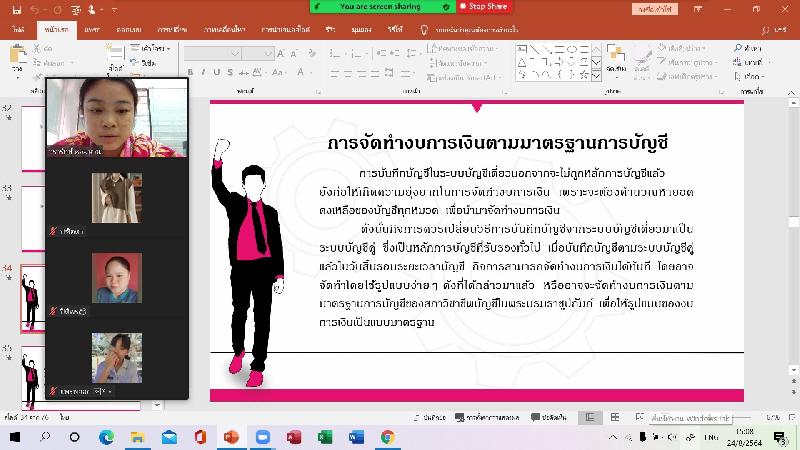The width and height of the screenshot is (800, 450).
Task: Click the Stop Share button
Action: click(x=483, y=6)
